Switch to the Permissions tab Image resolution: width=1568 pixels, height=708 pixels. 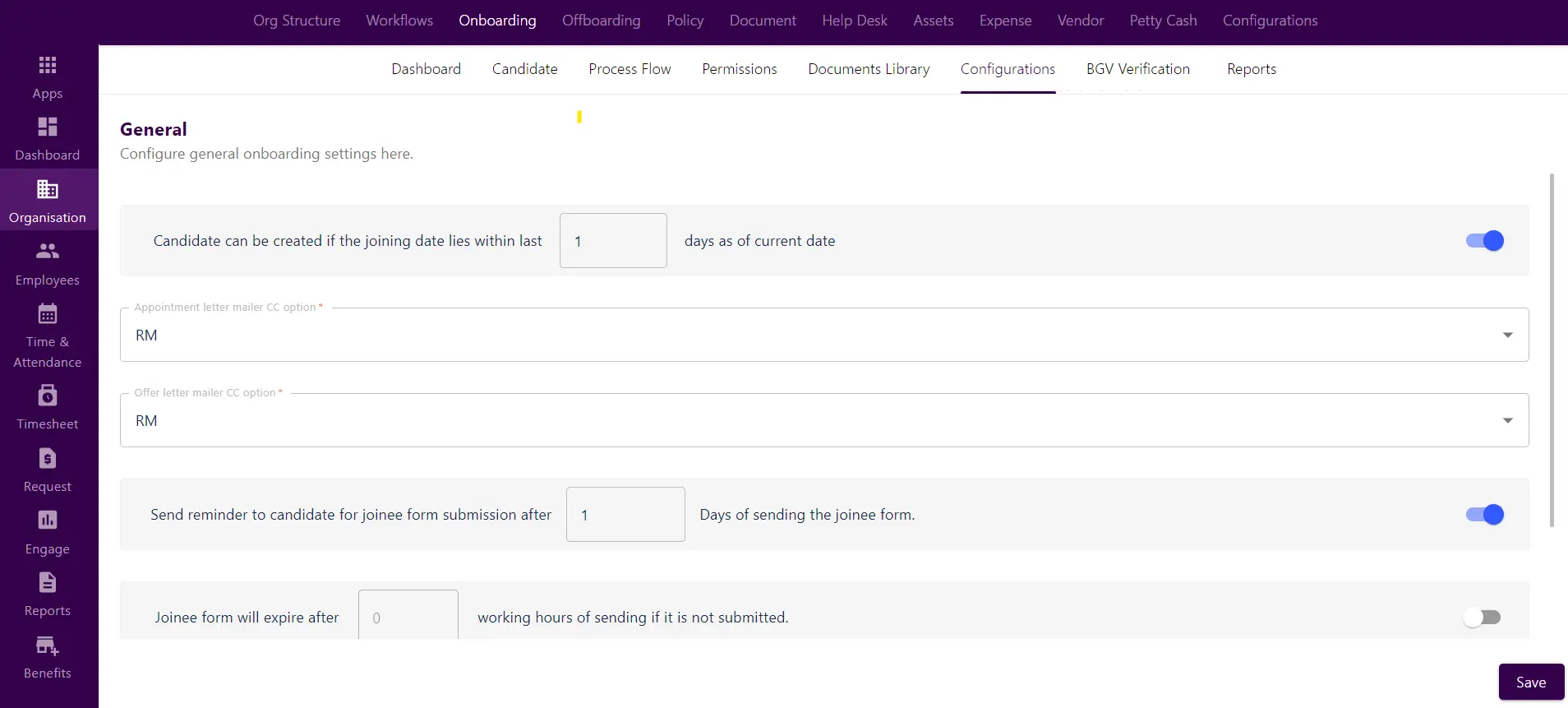[x=739, y=69]
